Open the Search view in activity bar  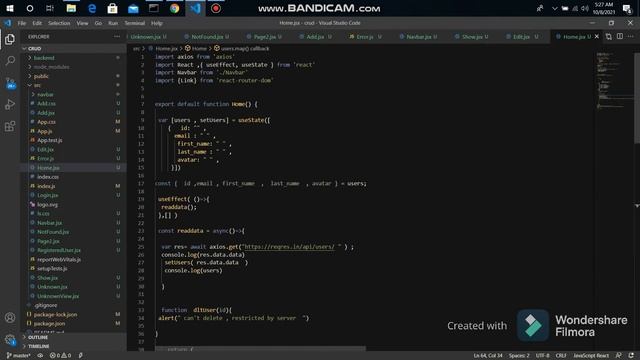10,61
